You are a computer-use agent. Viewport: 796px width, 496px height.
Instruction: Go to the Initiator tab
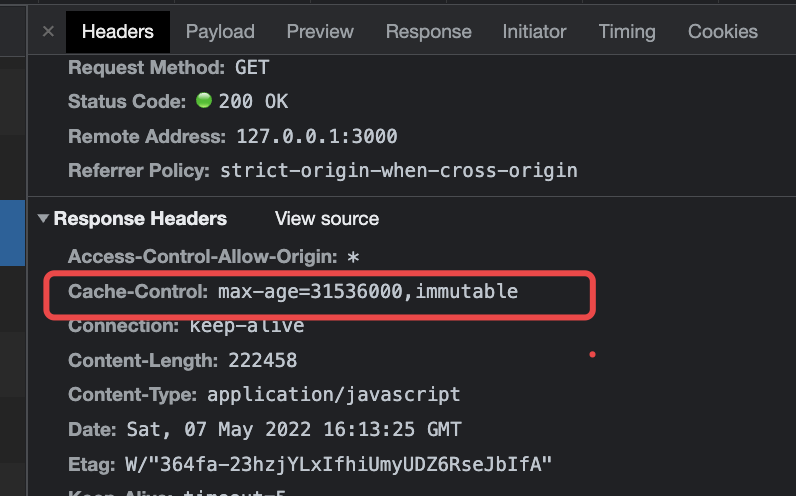534,32
